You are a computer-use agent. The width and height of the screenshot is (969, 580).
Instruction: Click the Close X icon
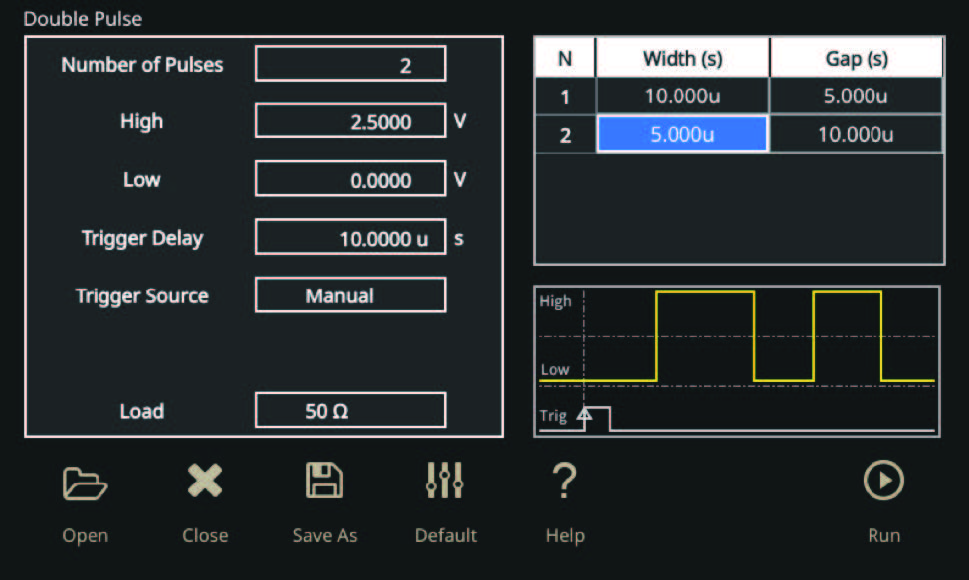(205, 483)
